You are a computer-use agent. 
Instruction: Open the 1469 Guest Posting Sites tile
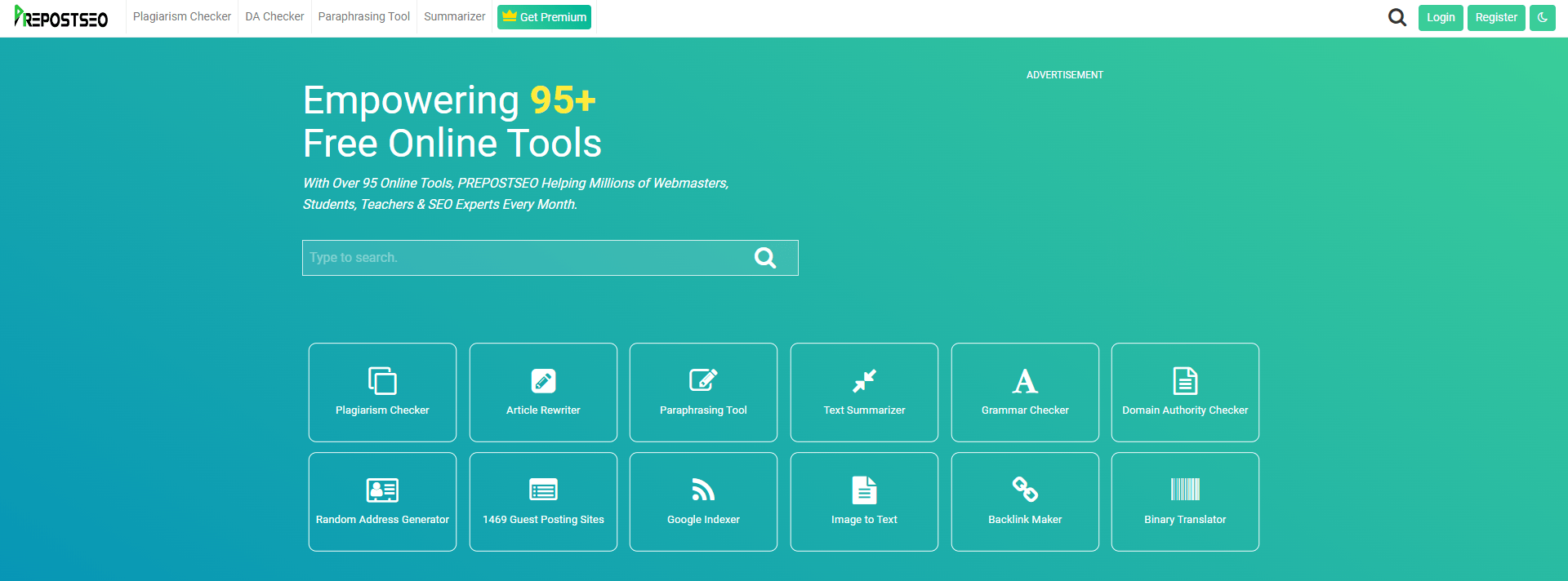(543, 502)
